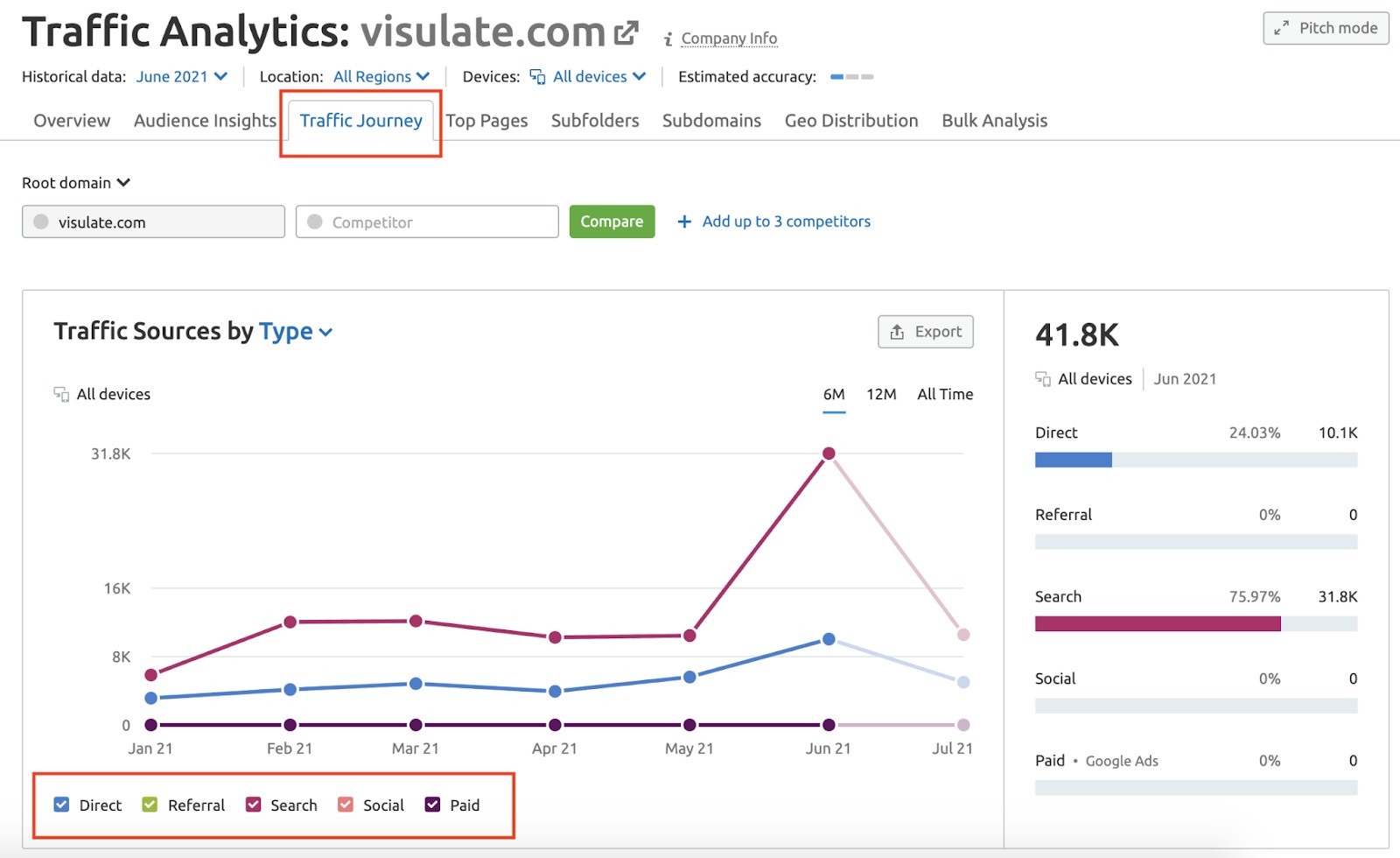This screenshot has height=858, width=1400.
Task: Expand the Root domain dropdown
Action: [76, 183]
